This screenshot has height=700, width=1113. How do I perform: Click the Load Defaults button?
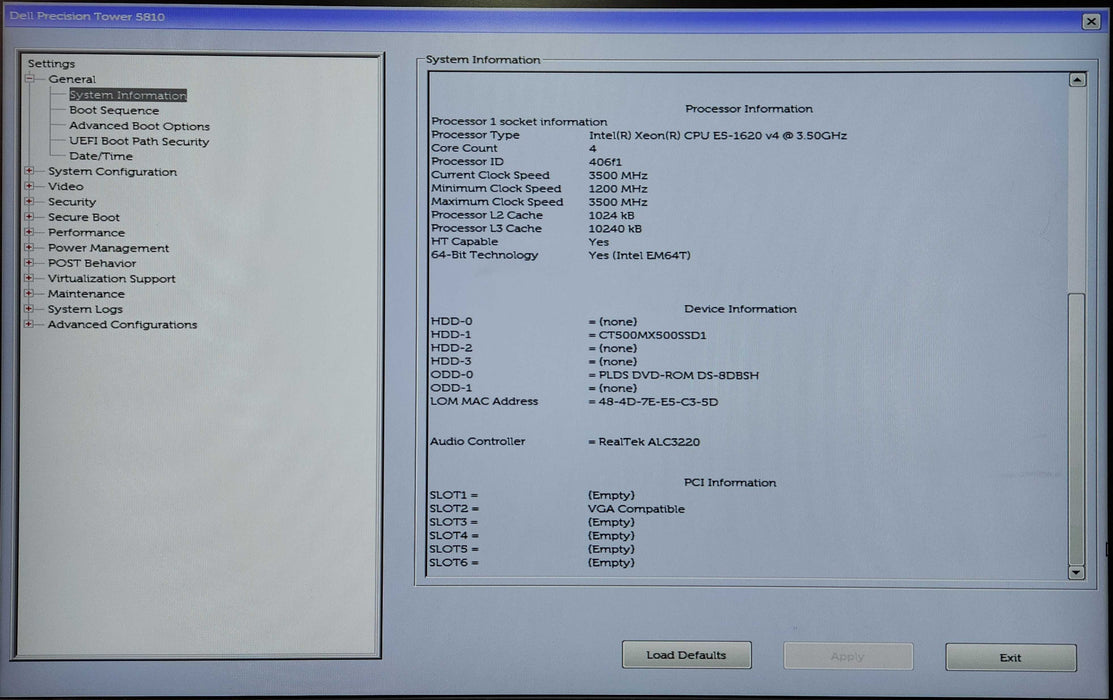pos(686,655)
